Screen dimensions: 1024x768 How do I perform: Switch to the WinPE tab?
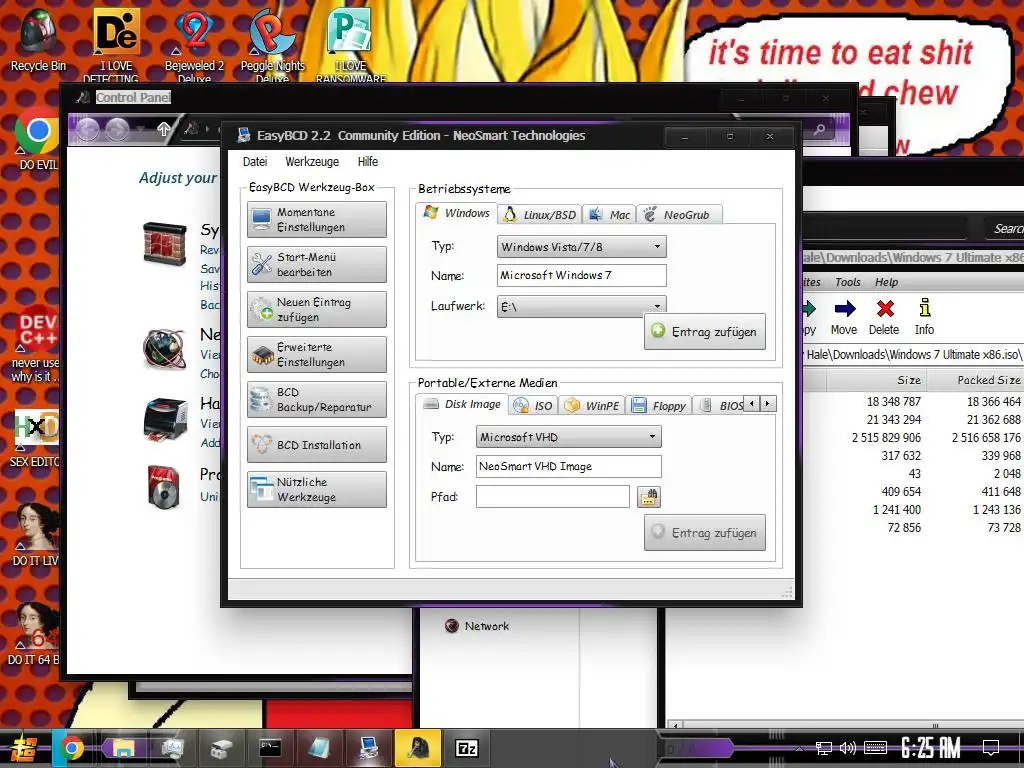pos(592,406)
